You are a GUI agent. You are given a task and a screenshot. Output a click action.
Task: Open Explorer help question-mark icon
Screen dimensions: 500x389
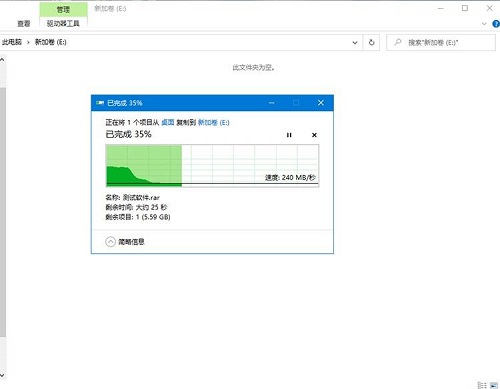[496, 24]
